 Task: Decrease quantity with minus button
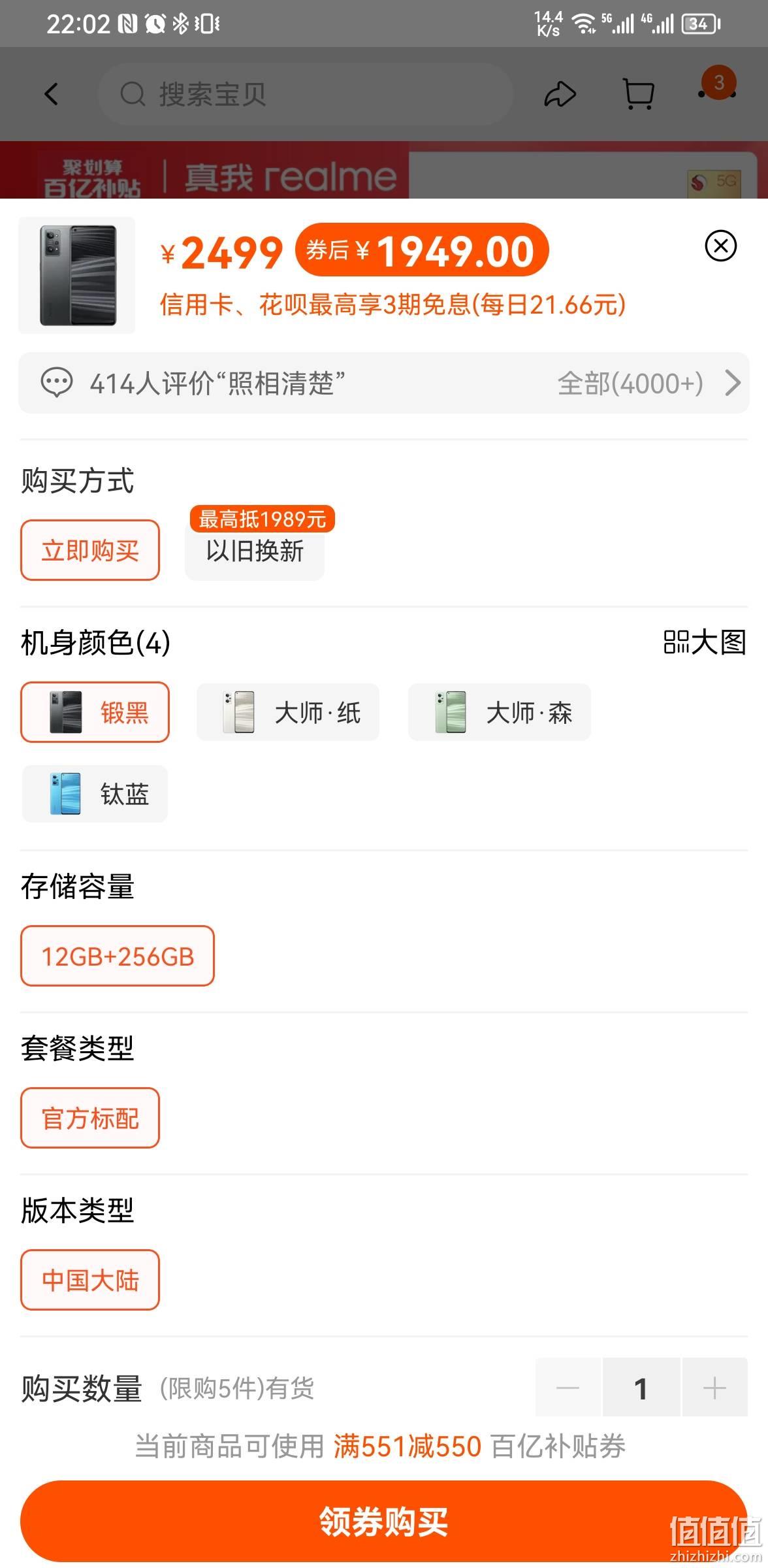click(x=568, y=1388)
